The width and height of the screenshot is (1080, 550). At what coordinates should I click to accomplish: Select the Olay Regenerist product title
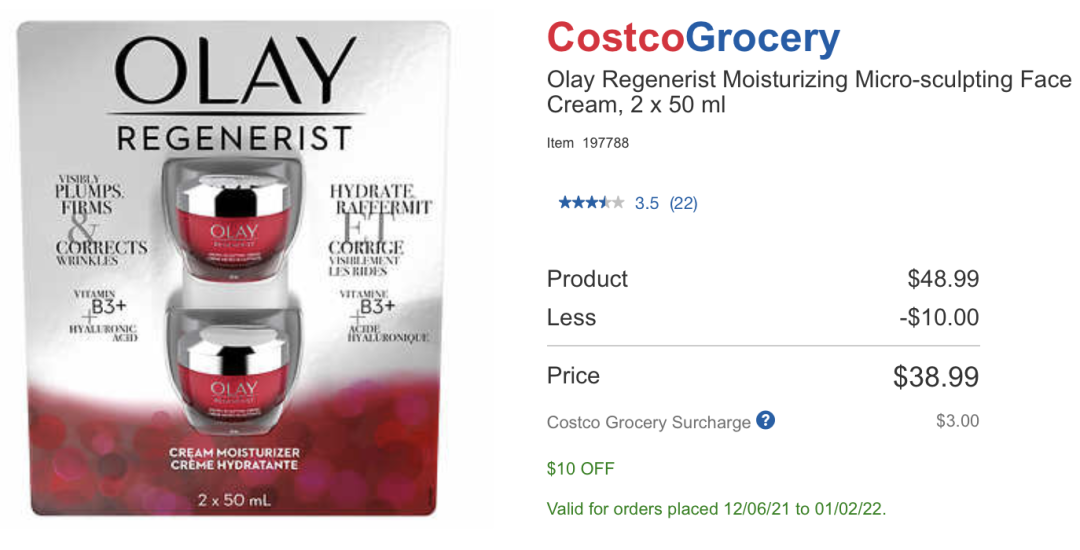pyautogui.click(x=808, y=92)
